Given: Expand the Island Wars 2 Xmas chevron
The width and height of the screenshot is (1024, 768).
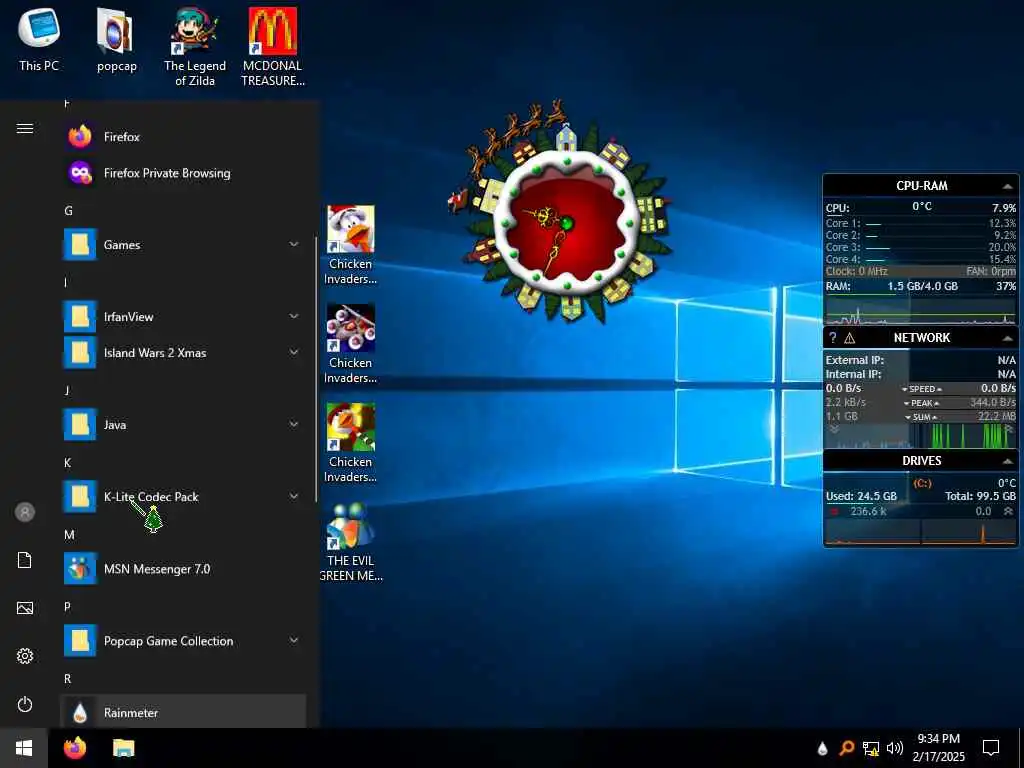Looking at the screenshot, I should [294, 352].
